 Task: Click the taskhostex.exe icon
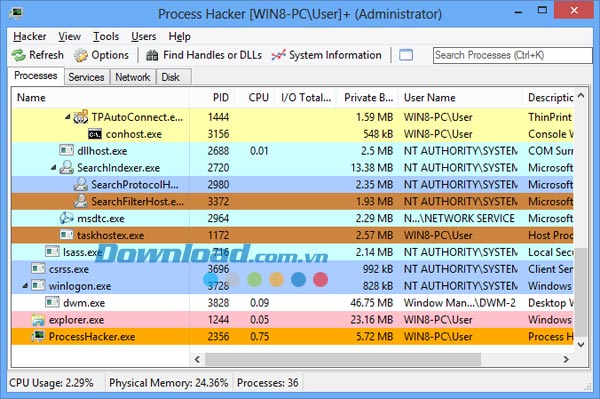66,235
